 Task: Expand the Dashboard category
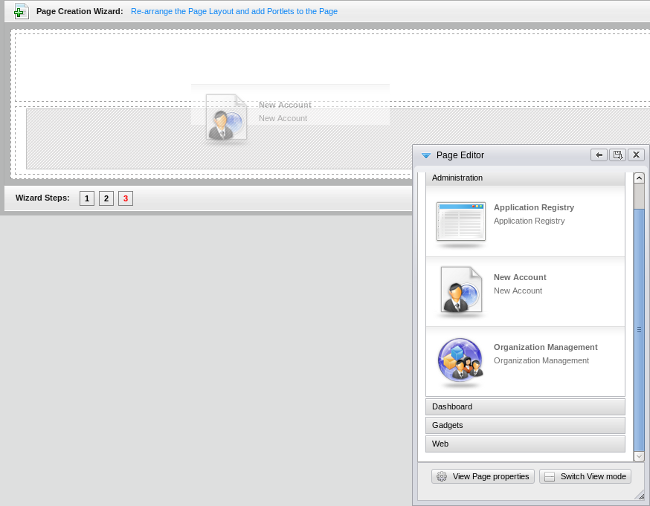pos(525,407)
